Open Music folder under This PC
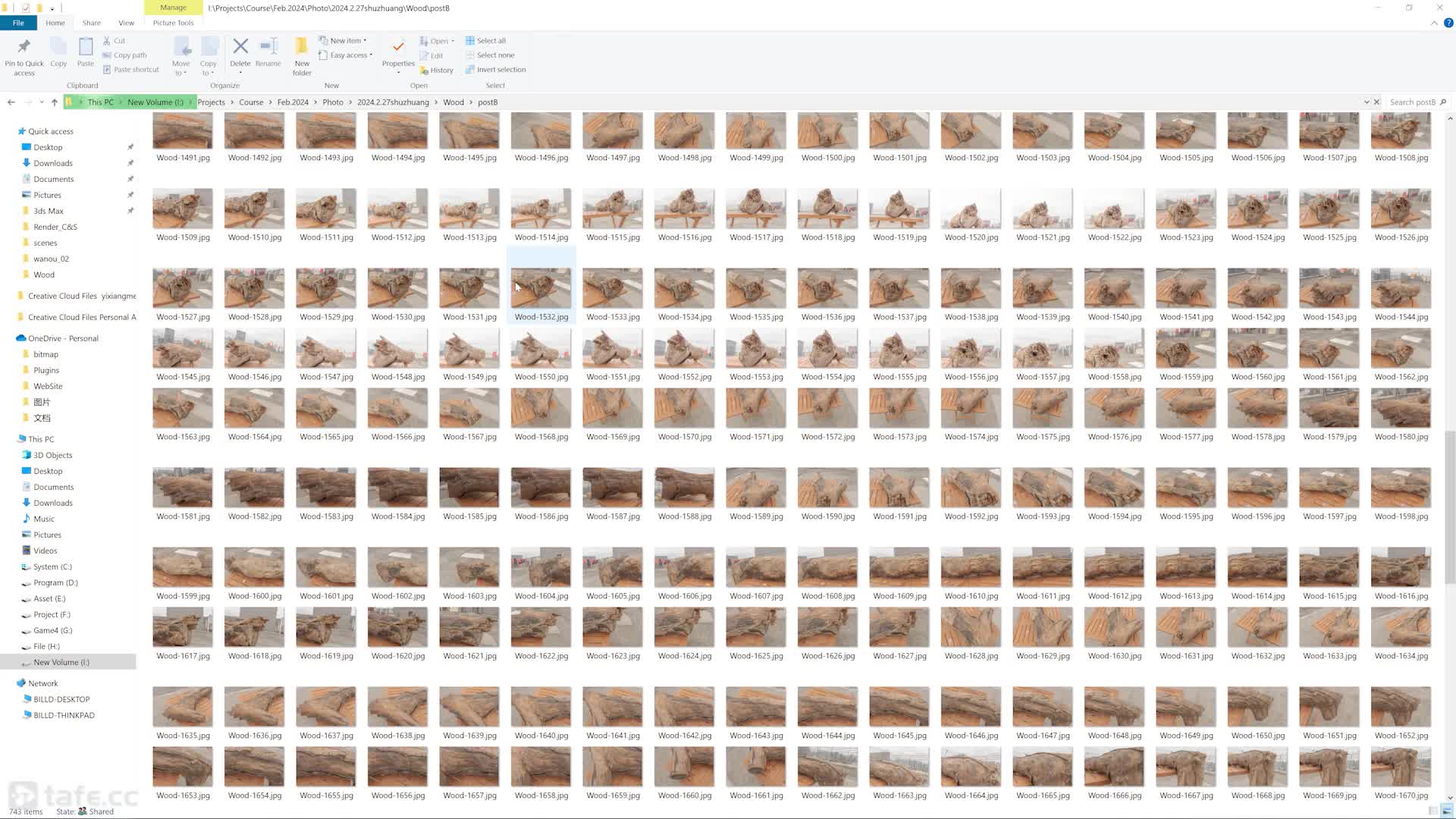 (44, 519)
